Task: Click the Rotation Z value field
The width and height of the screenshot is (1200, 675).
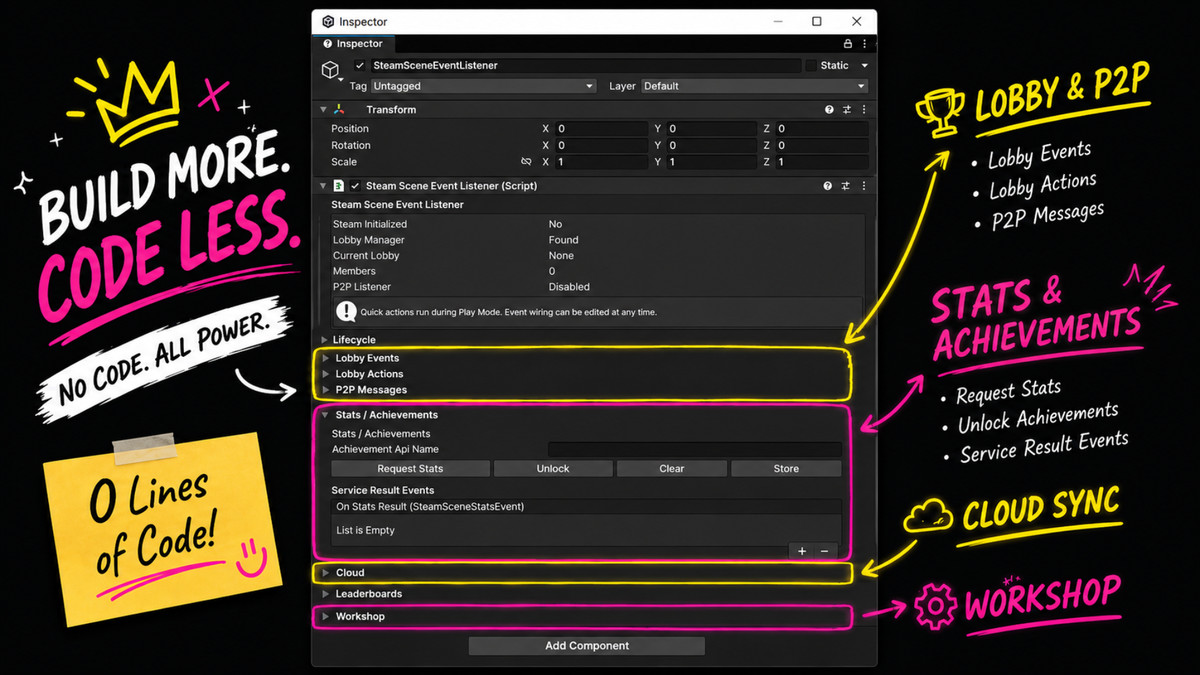Action: (x=822, y=146)
